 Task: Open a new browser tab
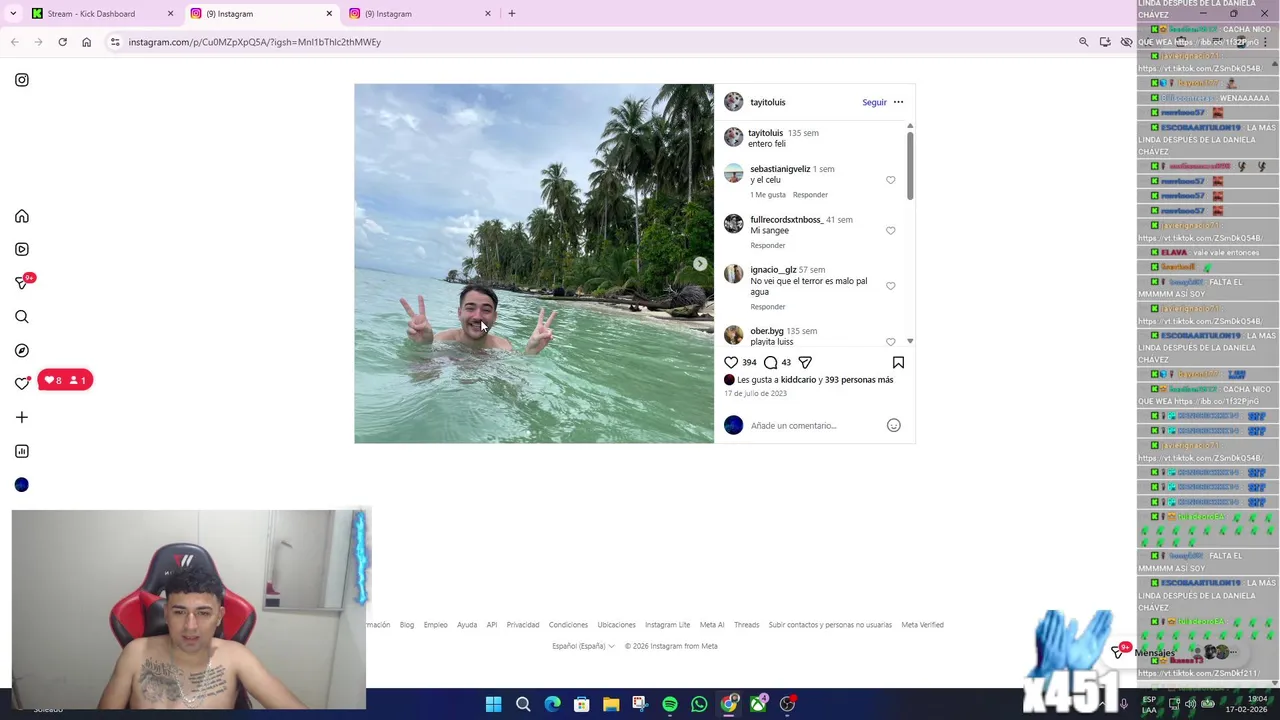point(512,14)
